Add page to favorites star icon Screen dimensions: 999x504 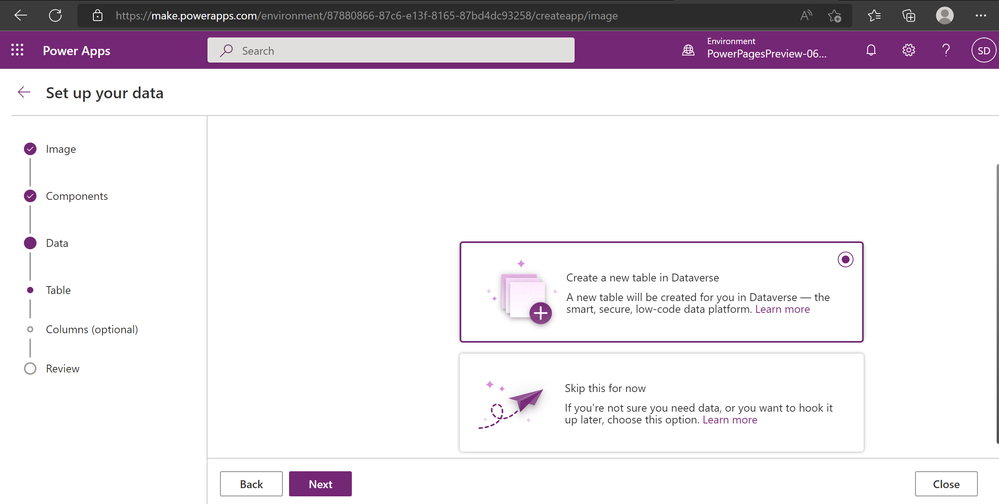[x=835, y=15]
